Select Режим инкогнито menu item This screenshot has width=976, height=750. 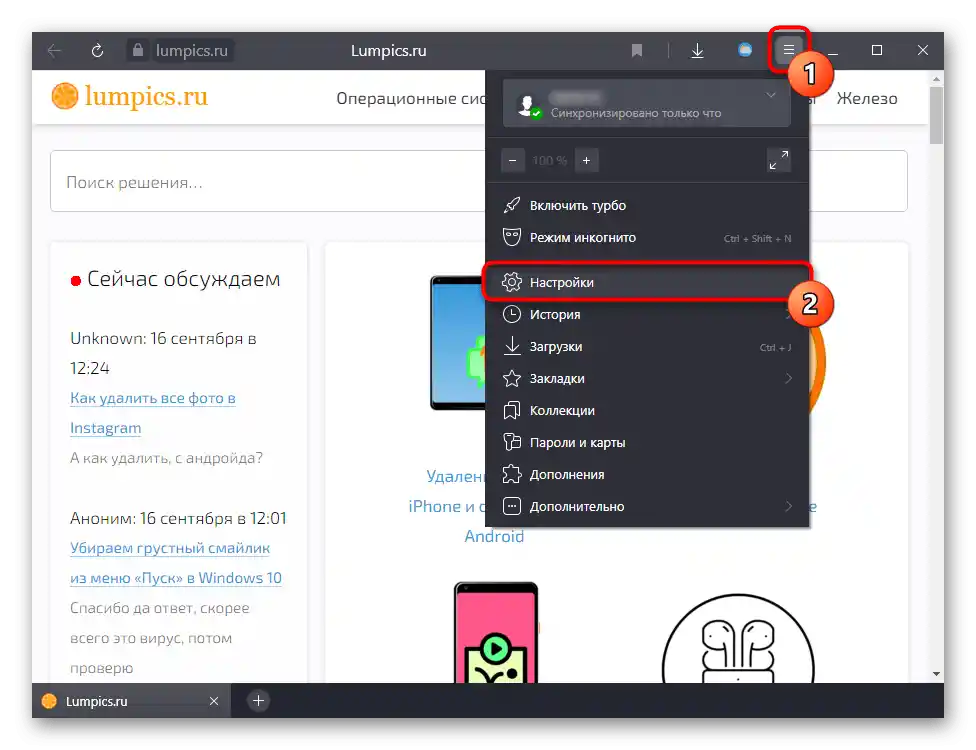tap(647, 237)
